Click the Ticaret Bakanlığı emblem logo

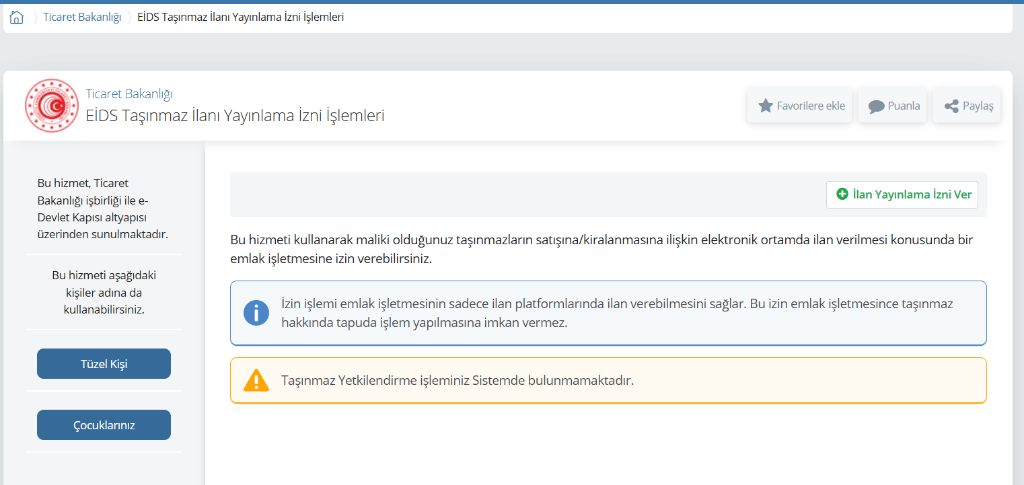click(51, 105)
